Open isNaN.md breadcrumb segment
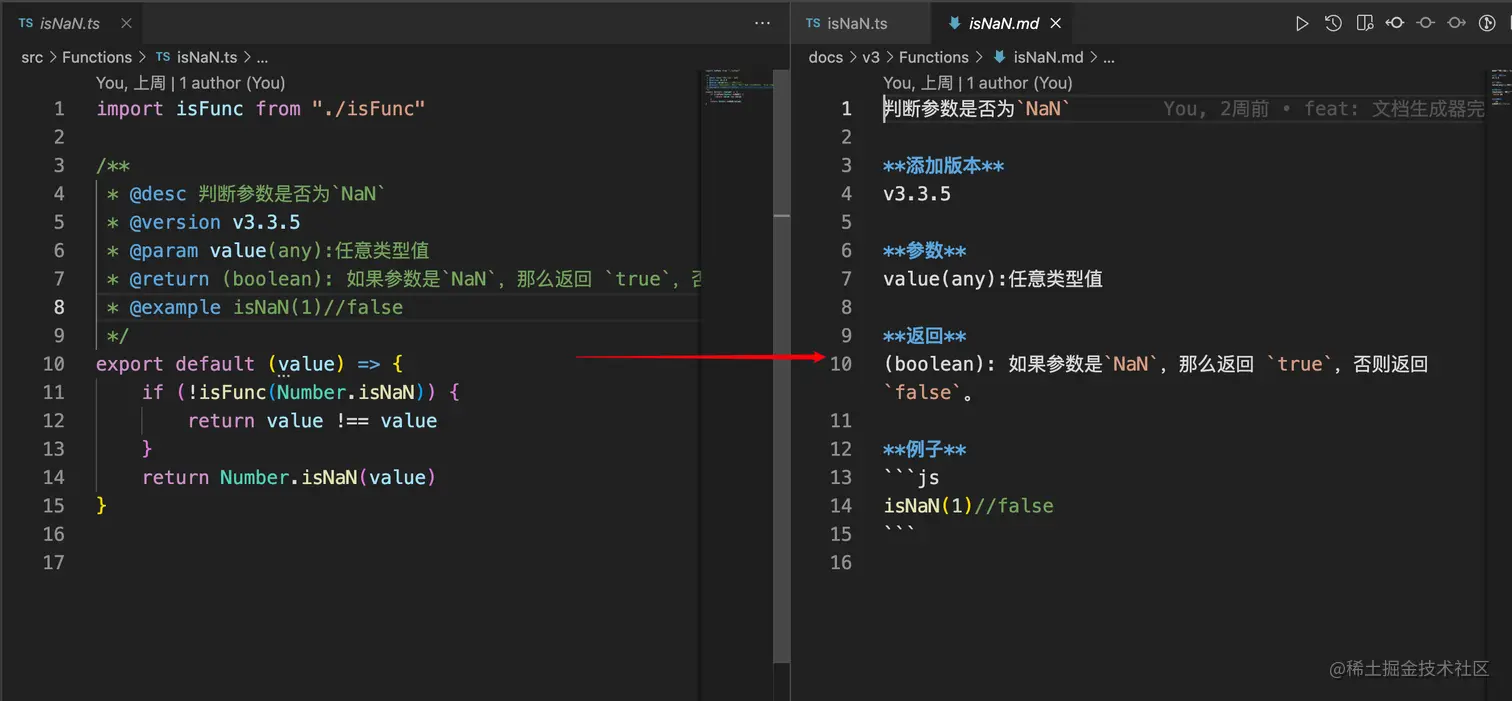 pos(1039,57)
